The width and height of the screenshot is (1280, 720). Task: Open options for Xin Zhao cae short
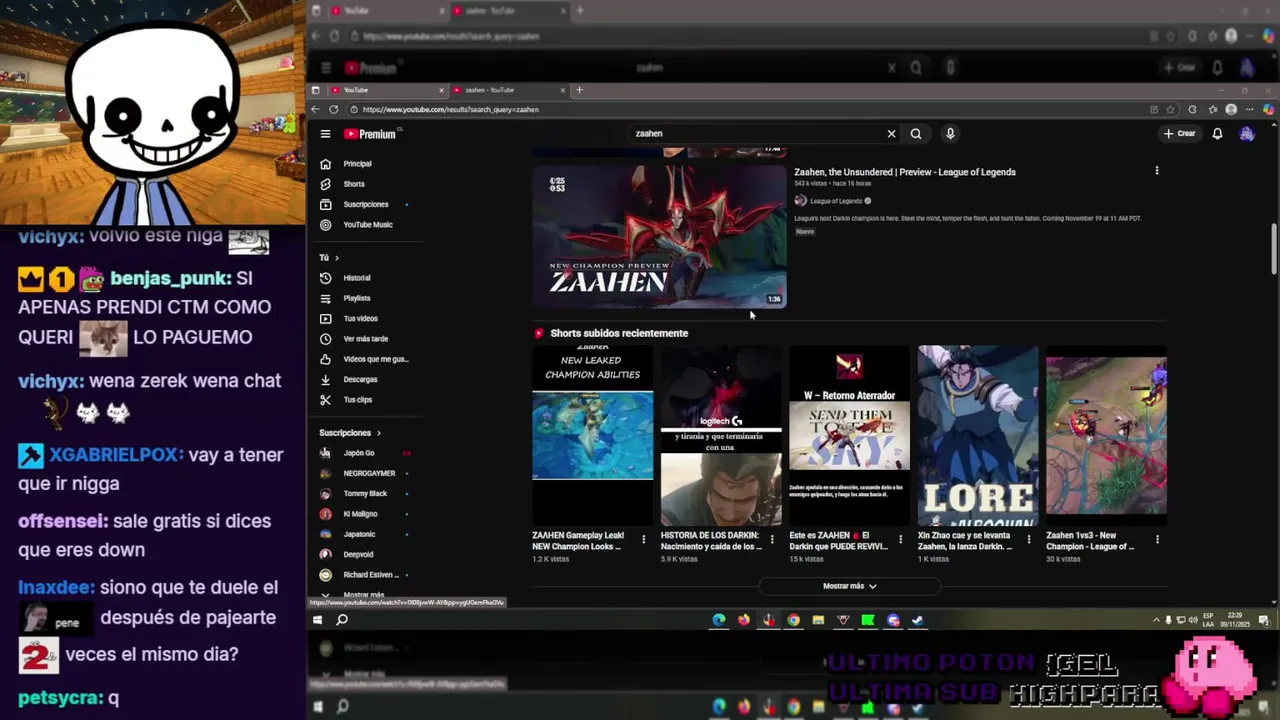tap(1028, 540)
